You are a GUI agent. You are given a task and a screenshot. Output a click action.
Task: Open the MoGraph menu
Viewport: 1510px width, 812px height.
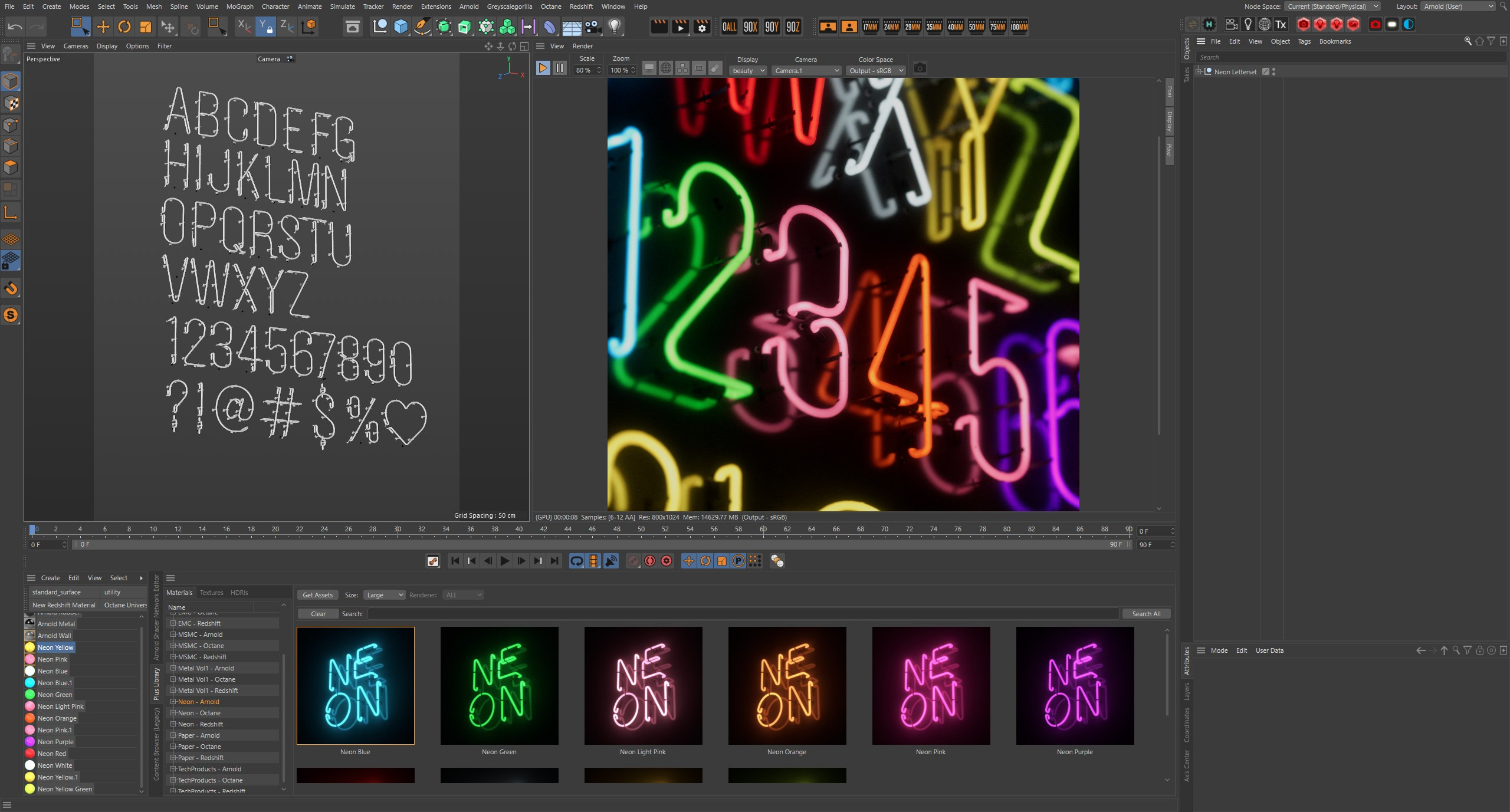point(239,6)
